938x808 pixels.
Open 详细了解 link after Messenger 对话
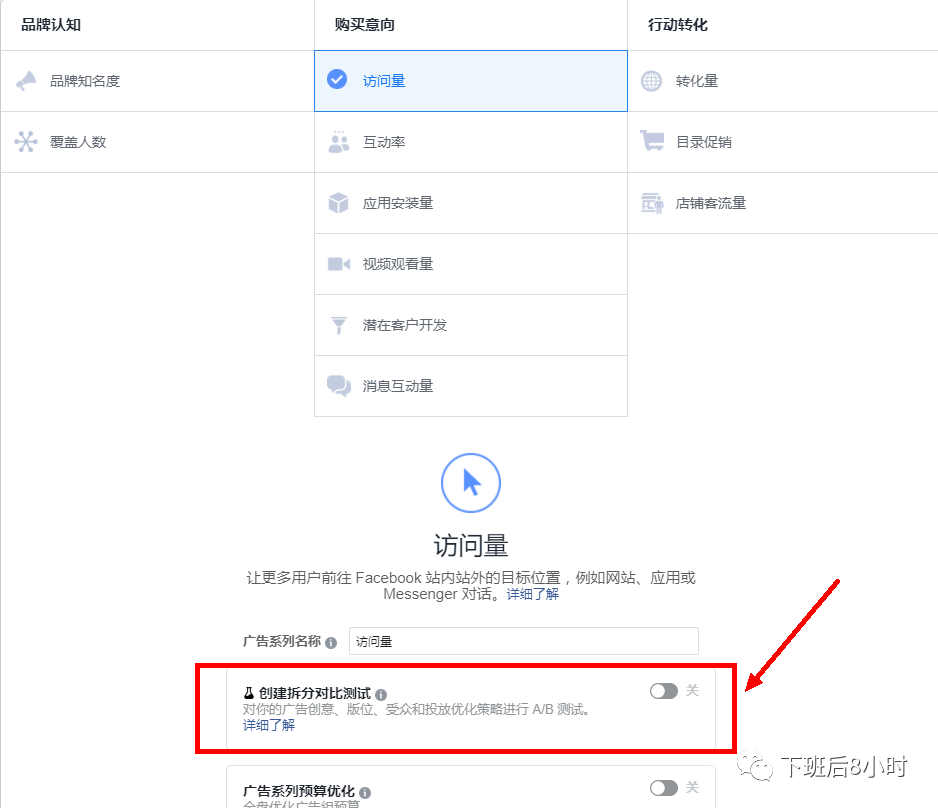click(x=532, y=594)
